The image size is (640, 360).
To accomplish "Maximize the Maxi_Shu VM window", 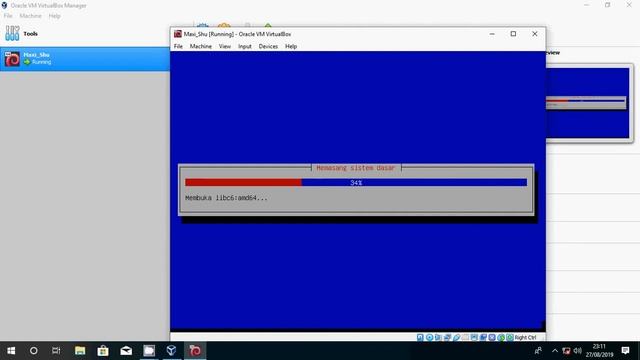I will 513,34.
